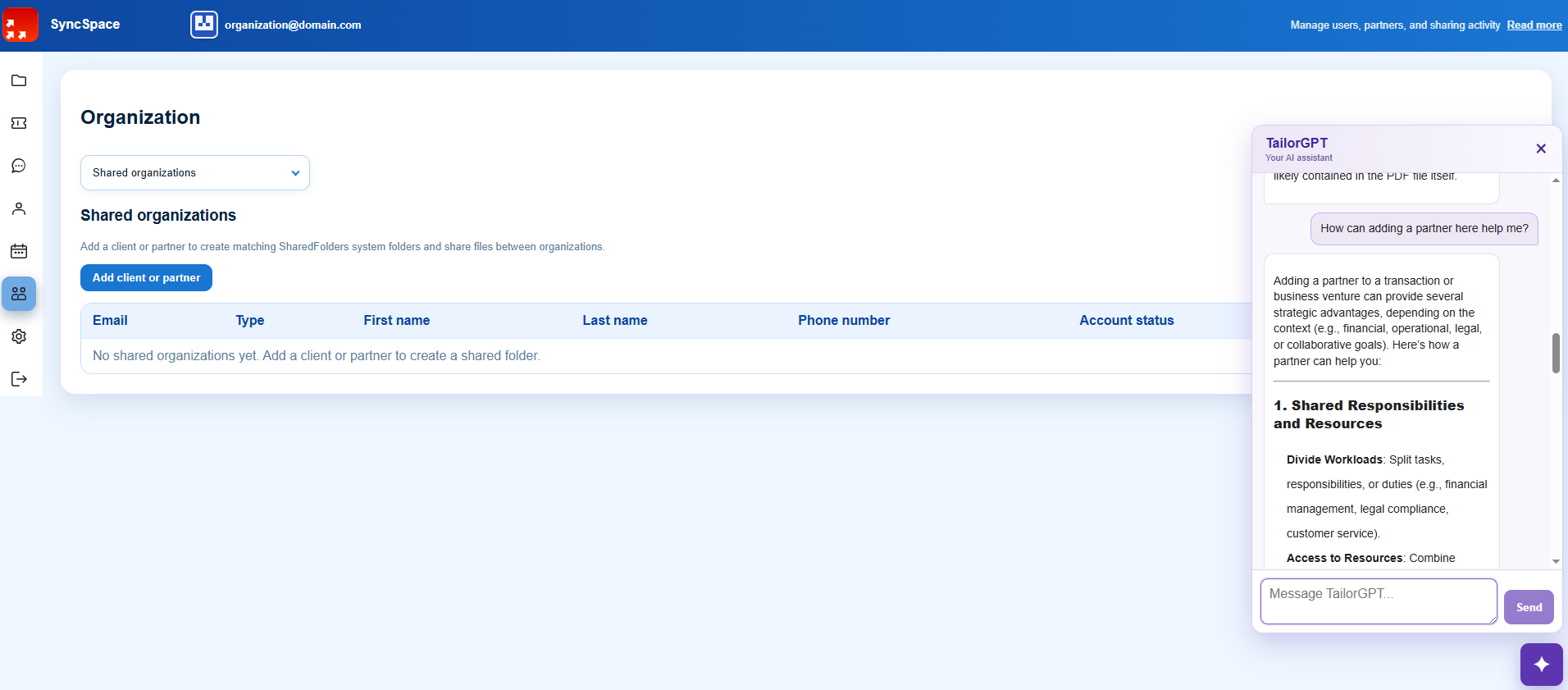The height and width of the screenshot is (690, 1568).
Task: Click chat scrollbar down arrow
Action: tap(1556, 562)
